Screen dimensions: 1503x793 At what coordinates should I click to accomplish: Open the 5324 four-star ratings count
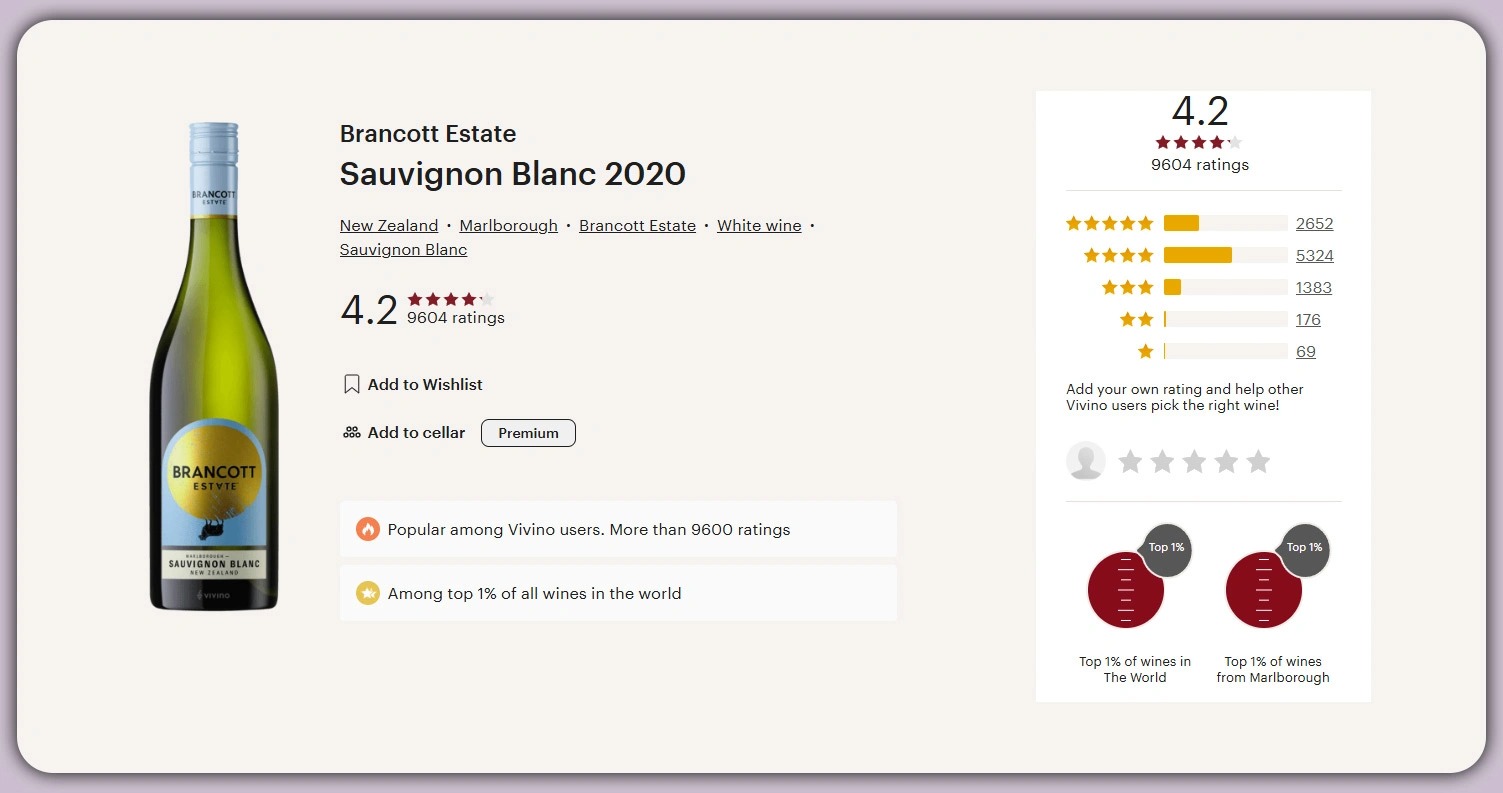click(x=1314, y=256)
